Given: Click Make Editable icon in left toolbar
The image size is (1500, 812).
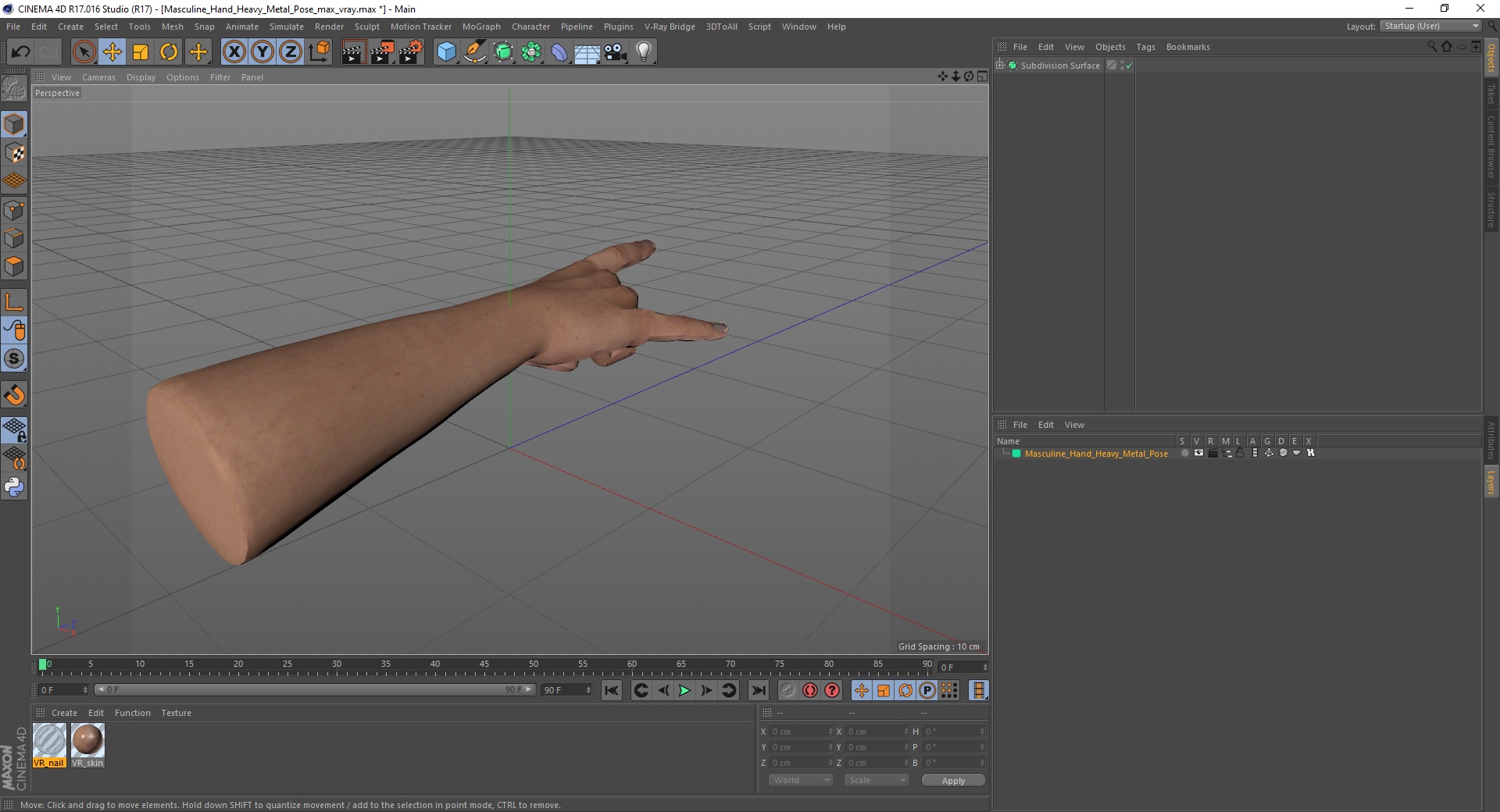Looking at the screenshot, I should 14,89.
